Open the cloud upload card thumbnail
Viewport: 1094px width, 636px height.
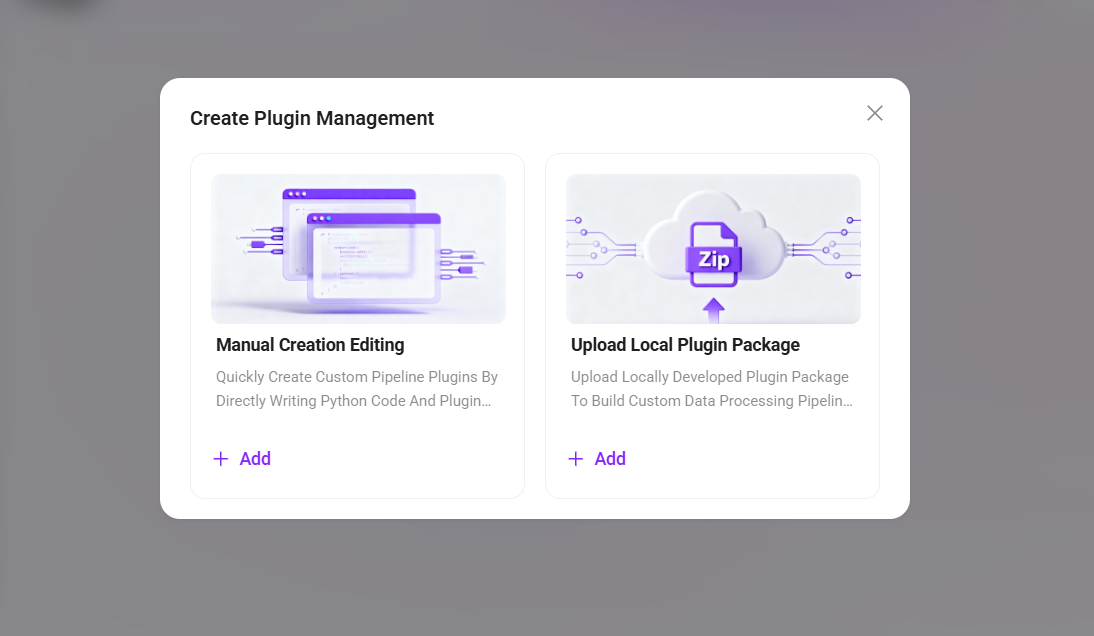pos(713,249)
